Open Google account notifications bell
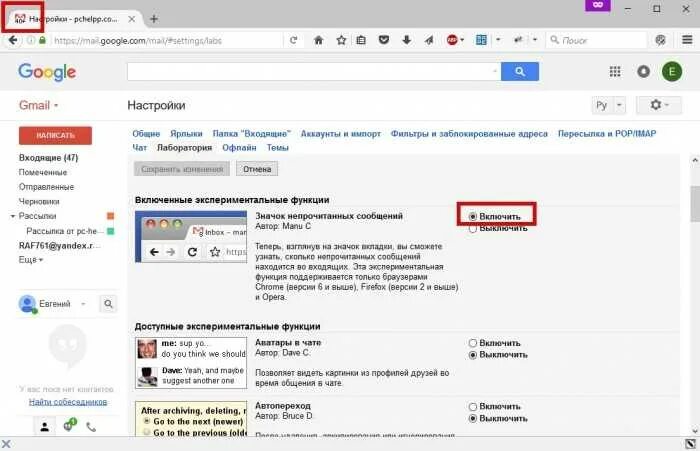Viewport: 700px width, 451px height. point(643,71)
